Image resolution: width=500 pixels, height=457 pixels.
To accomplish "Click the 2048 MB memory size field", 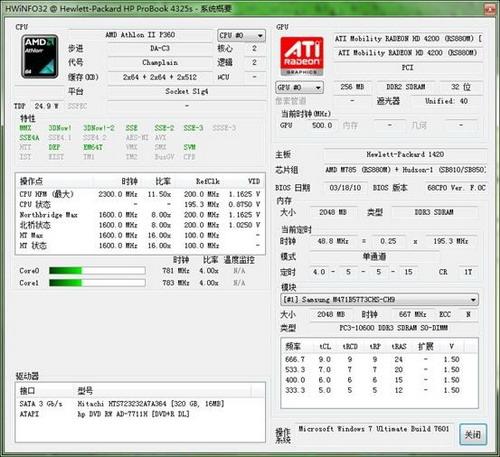I will (333, 212).
